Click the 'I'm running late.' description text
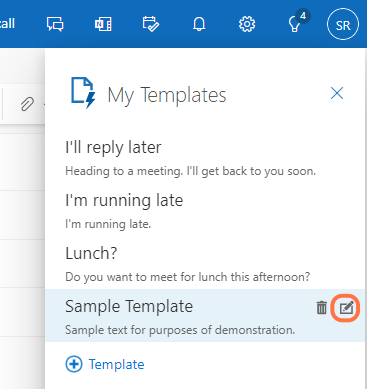367x389 pixels. (x=108, y=224)
